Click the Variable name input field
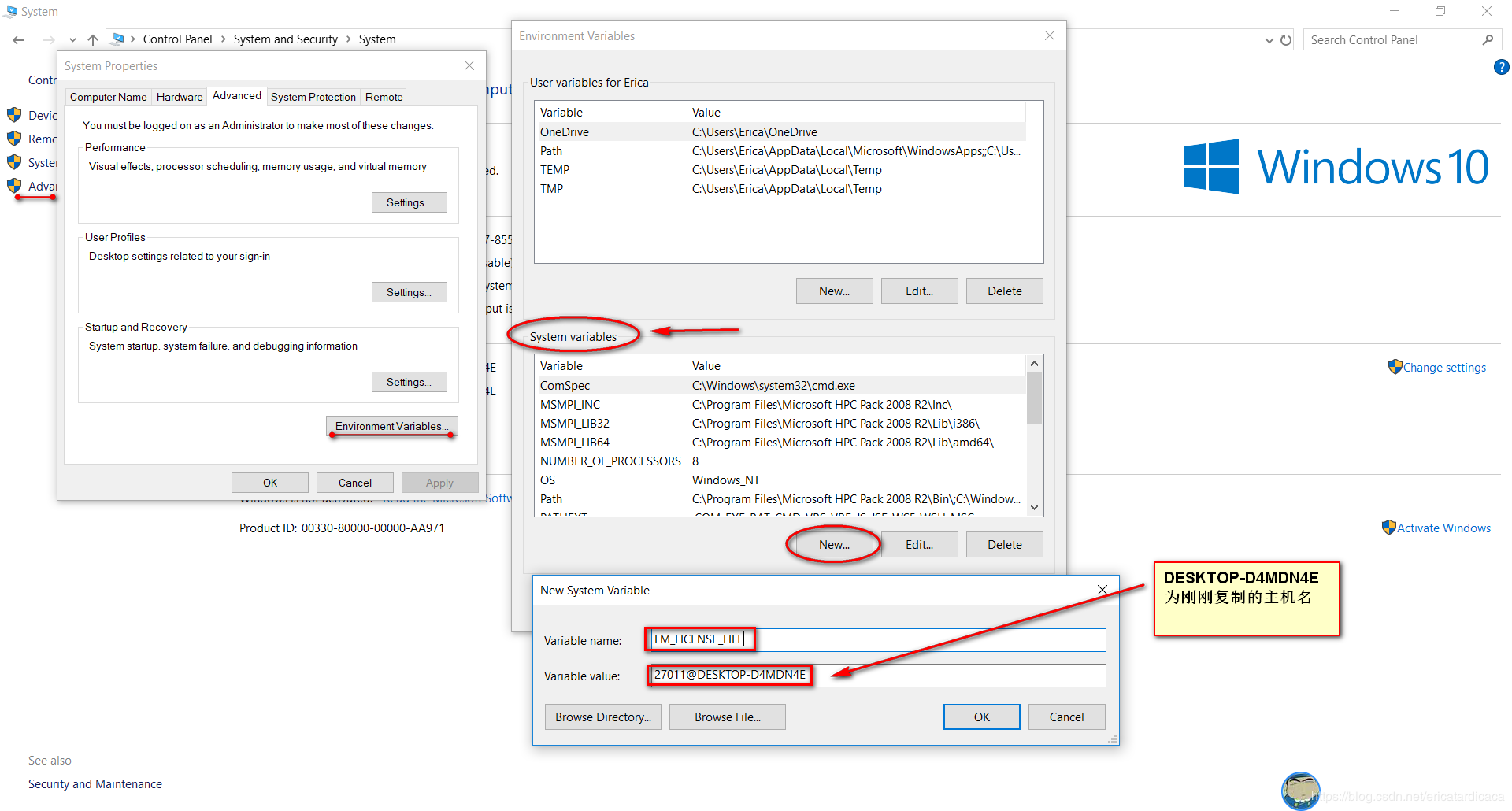The image size is (1512, 811). (877, 639)
